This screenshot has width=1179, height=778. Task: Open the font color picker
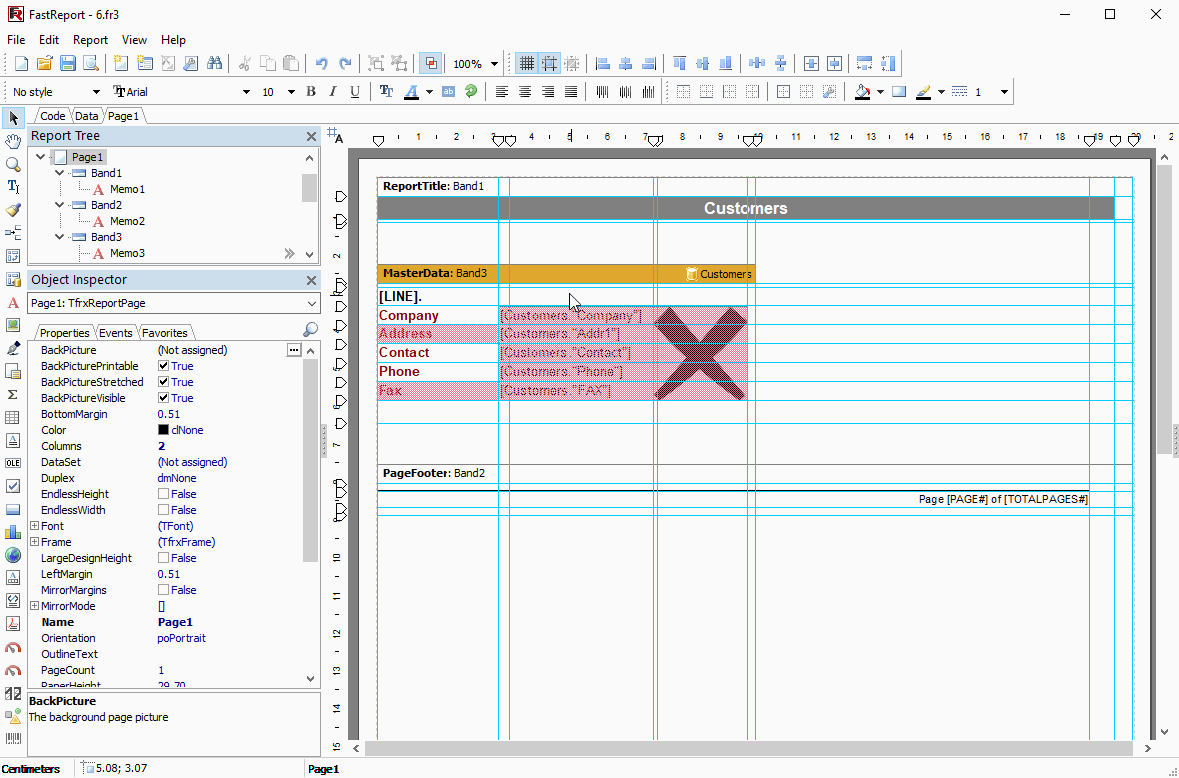pyautogui.click(x=429, y=92)
